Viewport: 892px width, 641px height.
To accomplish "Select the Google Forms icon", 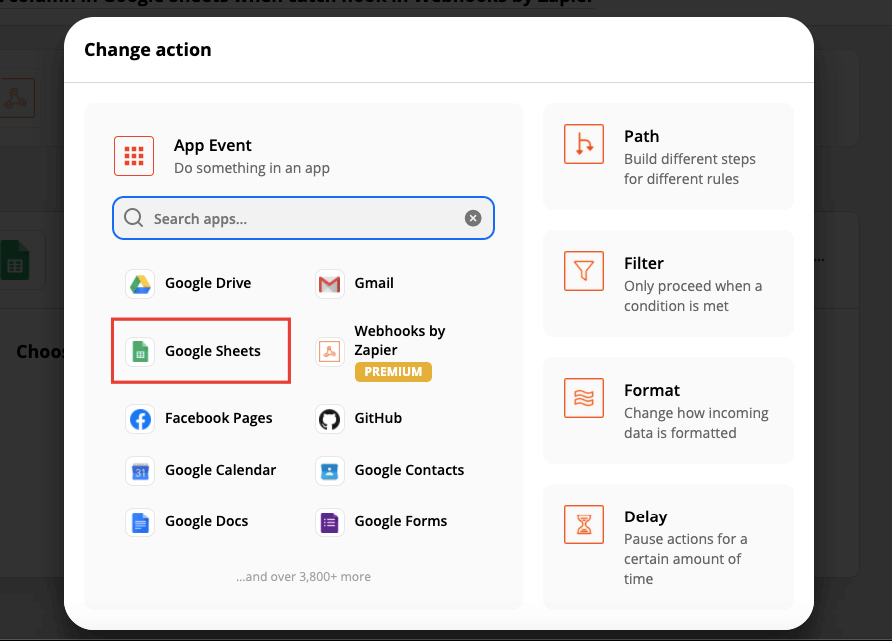I will [329, 522].
